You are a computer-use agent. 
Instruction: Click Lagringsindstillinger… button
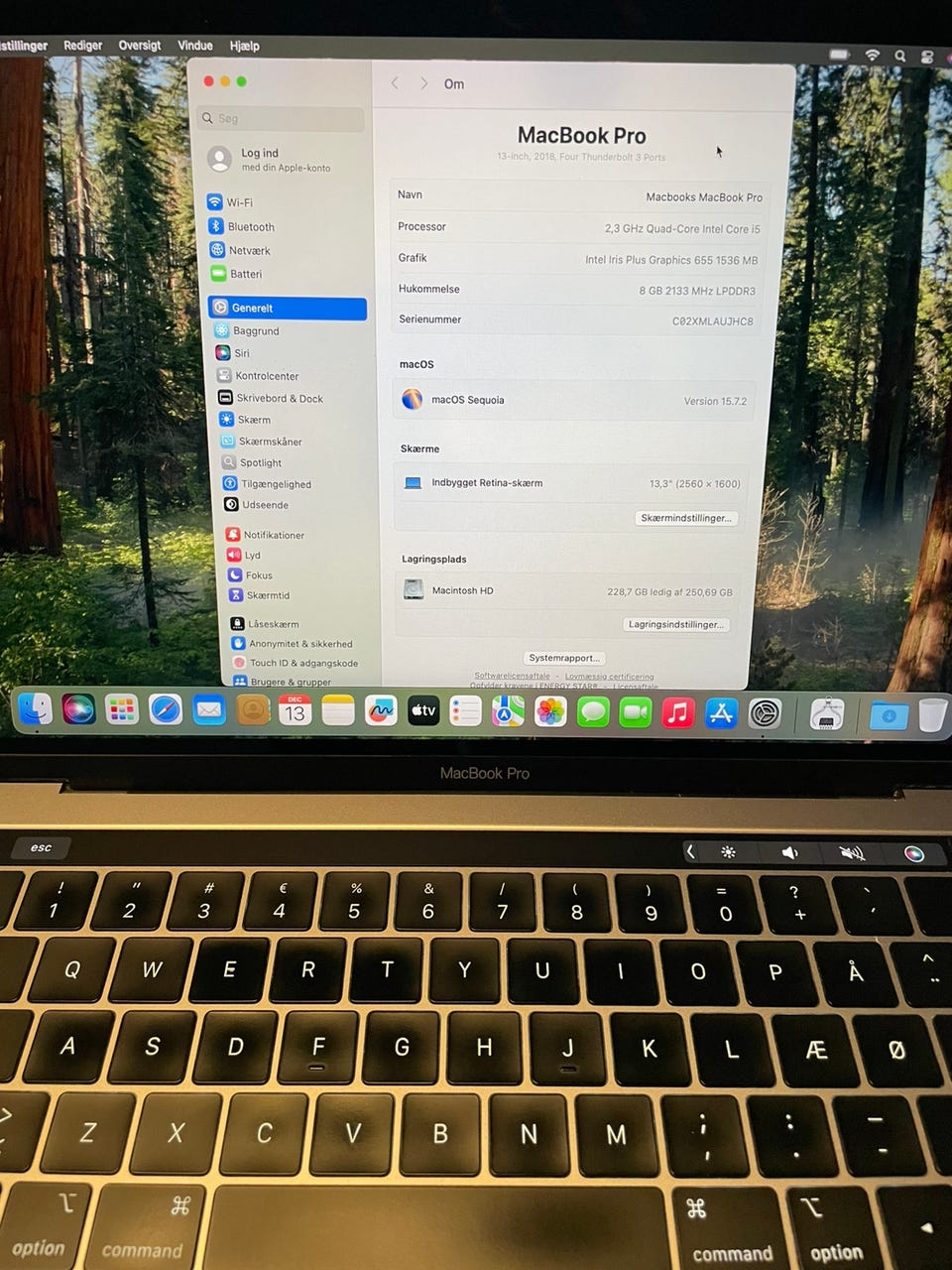[676, 624]
